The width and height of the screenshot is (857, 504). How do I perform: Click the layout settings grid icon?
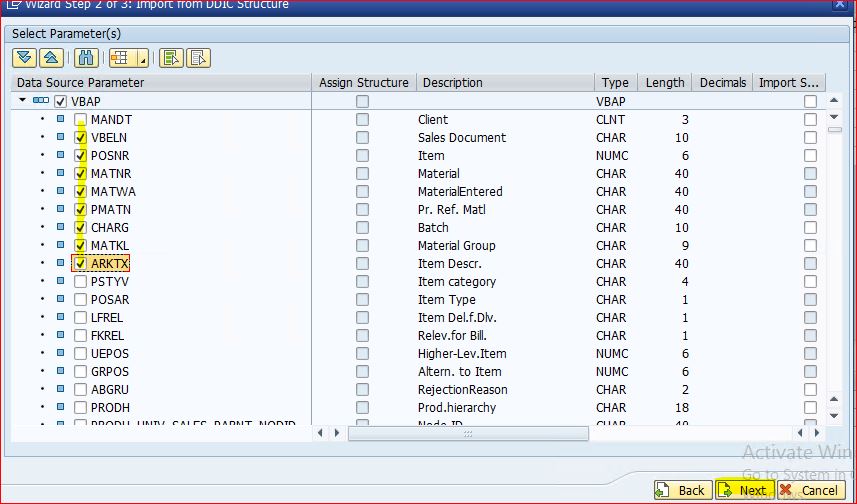[122, 57]
